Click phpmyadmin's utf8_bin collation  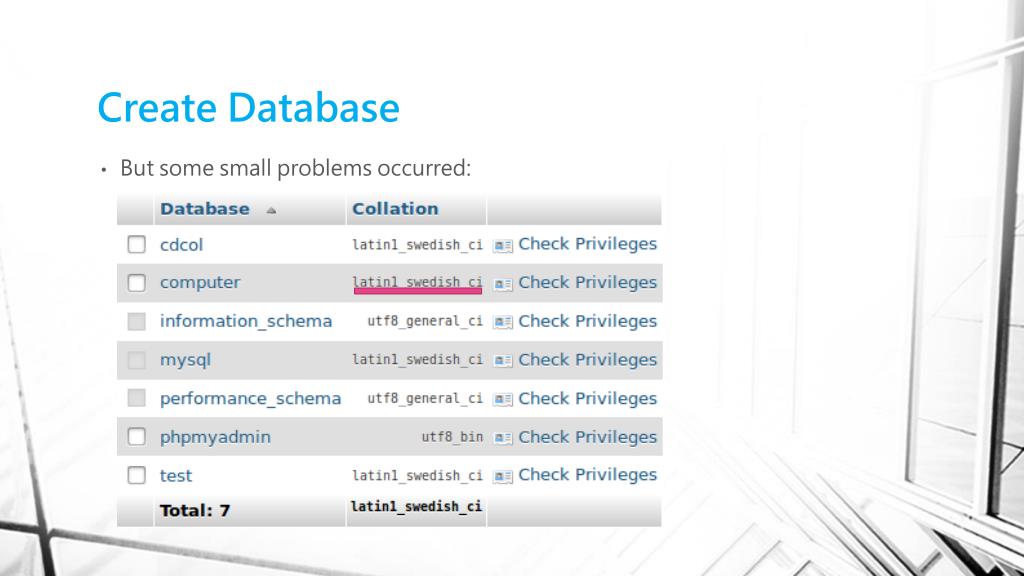coord(453,437)
